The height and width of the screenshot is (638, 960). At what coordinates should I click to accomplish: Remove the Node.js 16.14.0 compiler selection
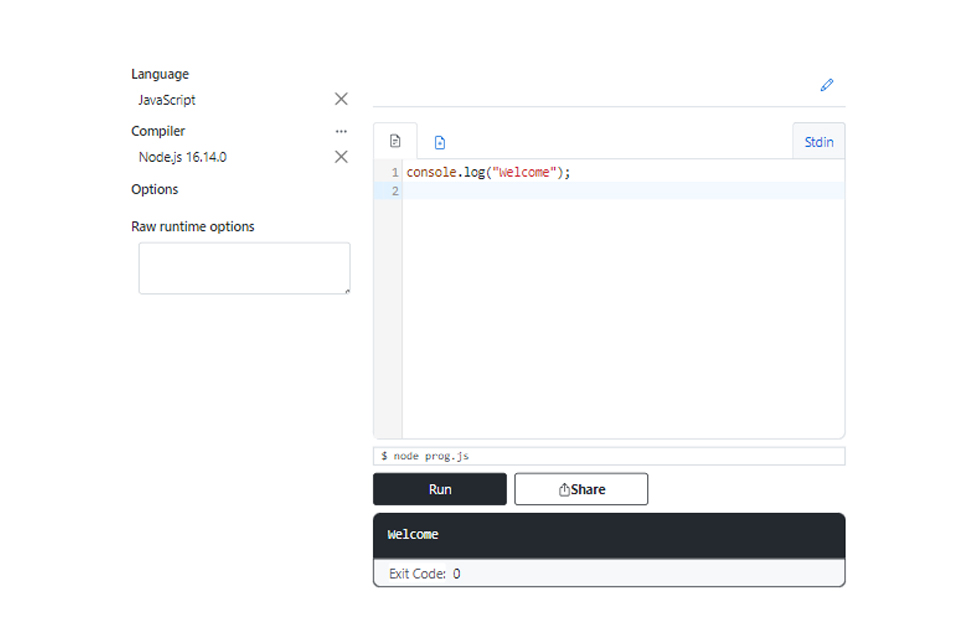coord(341,157)
